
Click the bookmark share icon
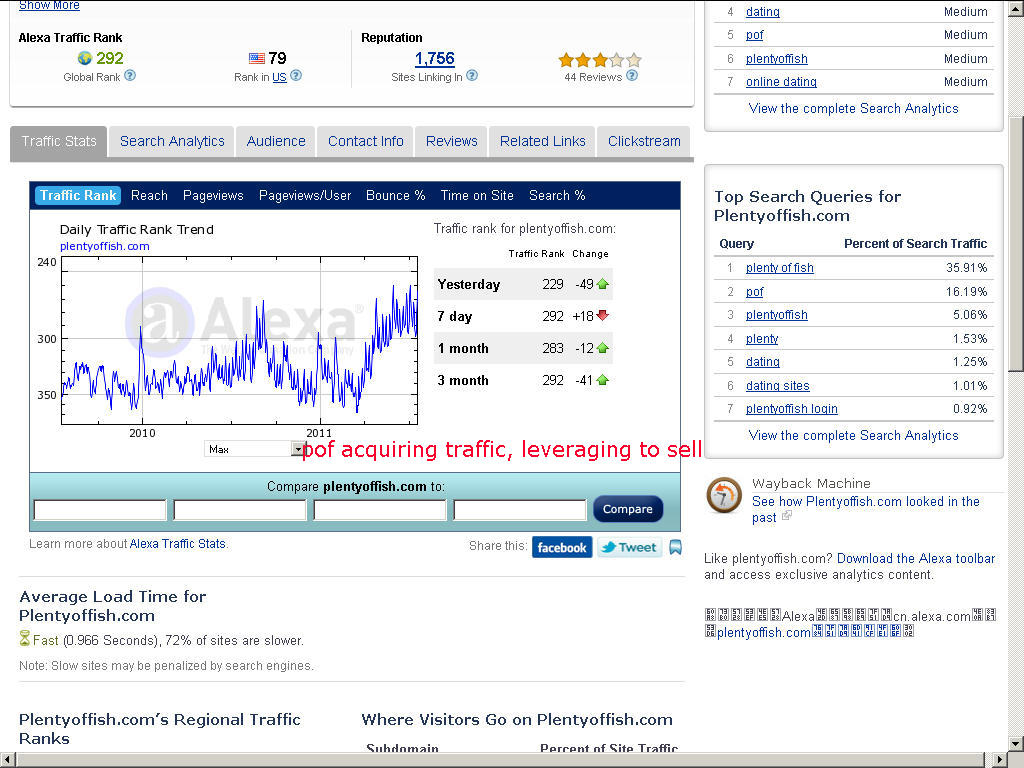click(675, 547)
